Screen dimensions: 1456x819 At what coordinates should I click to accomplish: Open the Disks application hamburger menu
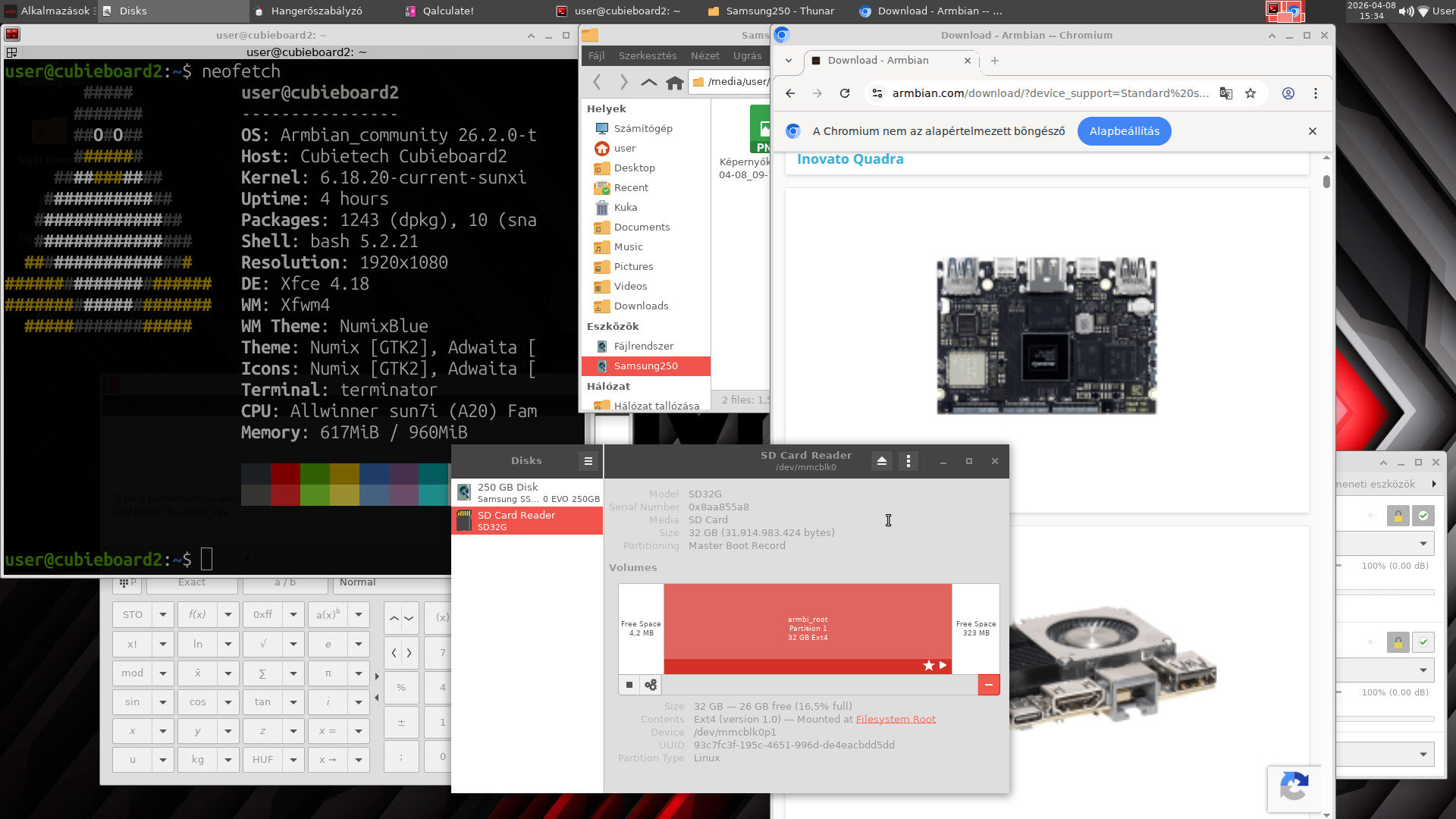click(588, 461)
